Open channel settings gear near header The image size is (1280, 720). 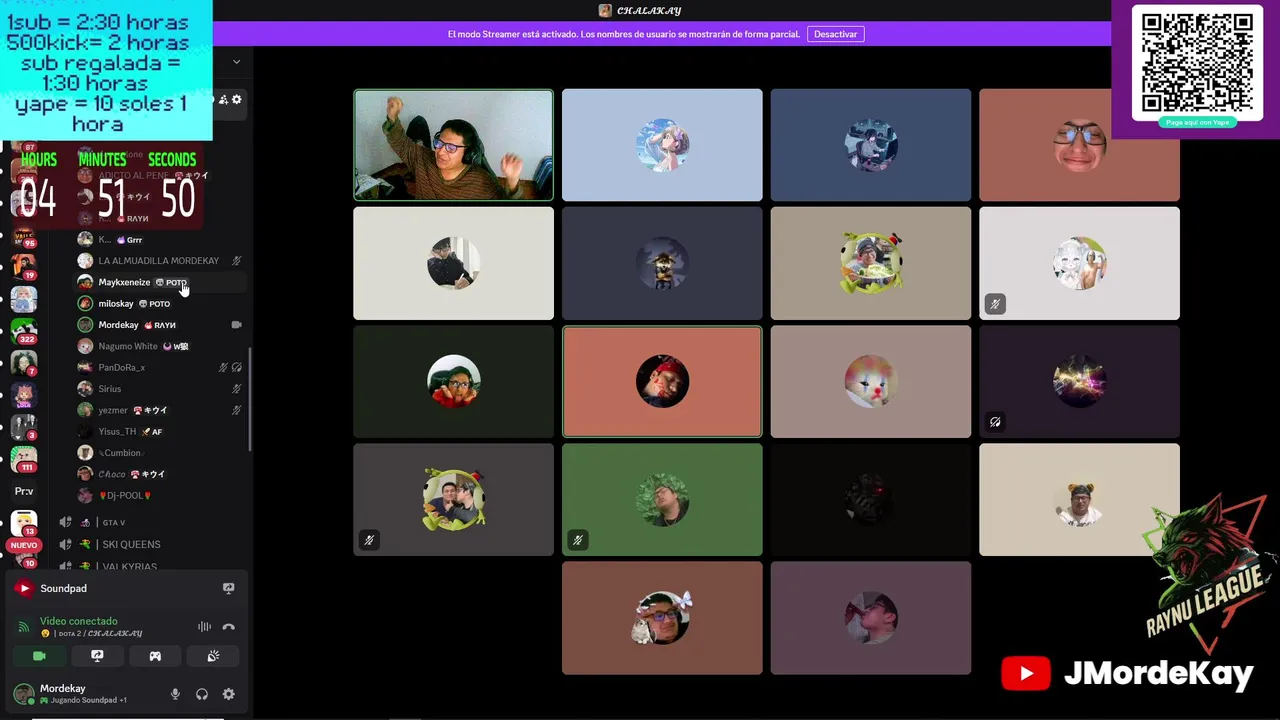tap(237, 99)
